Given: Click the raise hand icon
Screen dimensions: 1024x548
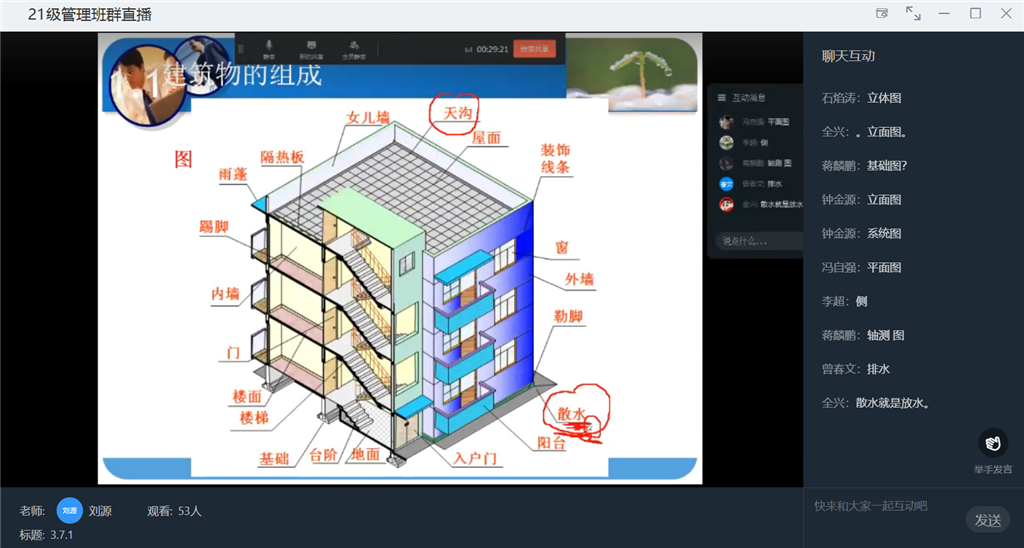Looking at the screenshot, I should coord(993,443).
